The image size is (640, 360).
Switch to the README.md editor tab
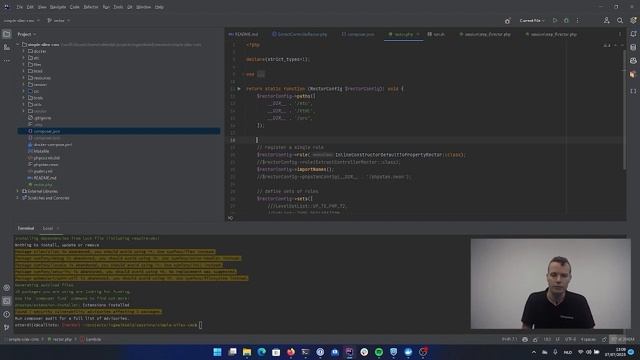pyautogui.click(x=244, y=34)
